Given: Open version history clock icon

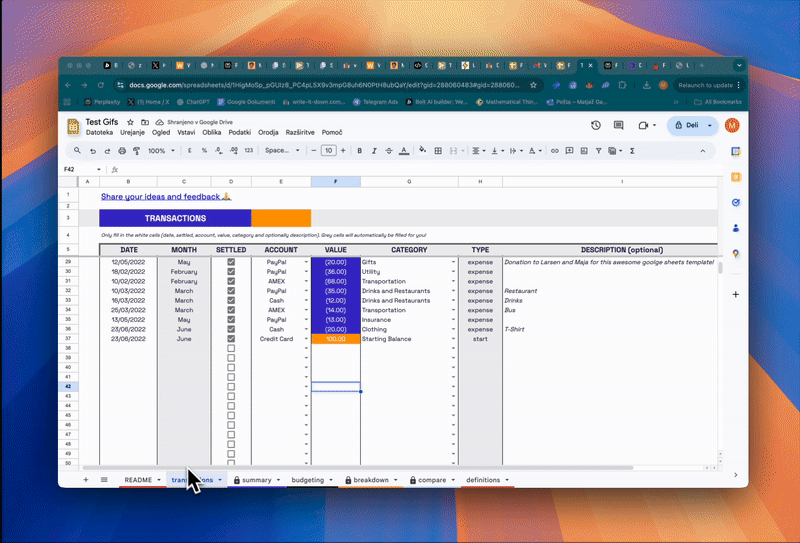Looking at the screenshot, I should pyautogui.click(x=596, y=126).
